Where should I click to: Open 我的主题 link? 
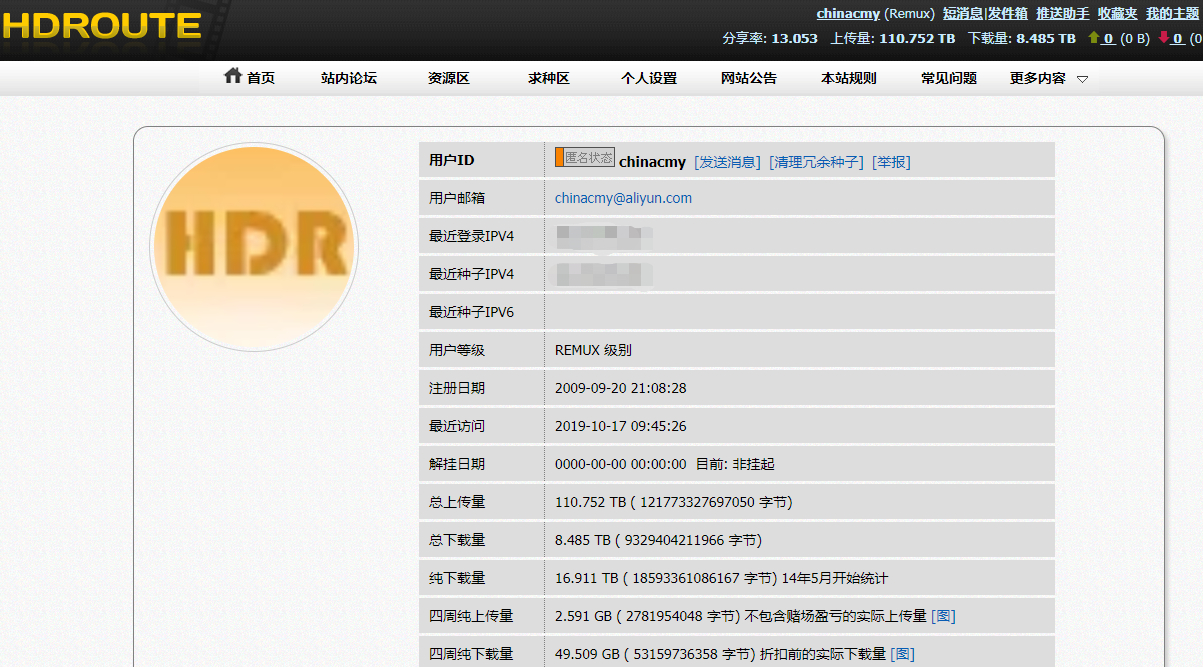pyautogui.click(x=1172, y=14)
